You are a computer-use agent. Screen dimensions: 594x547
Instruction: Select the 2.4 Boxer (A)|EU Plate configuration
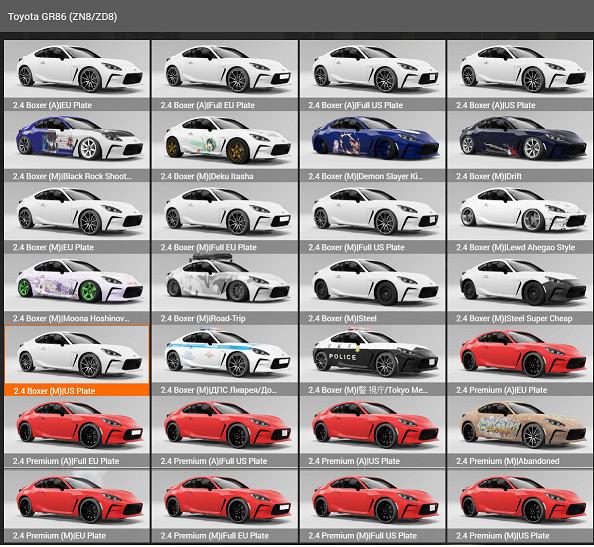[x=77, y=75]
